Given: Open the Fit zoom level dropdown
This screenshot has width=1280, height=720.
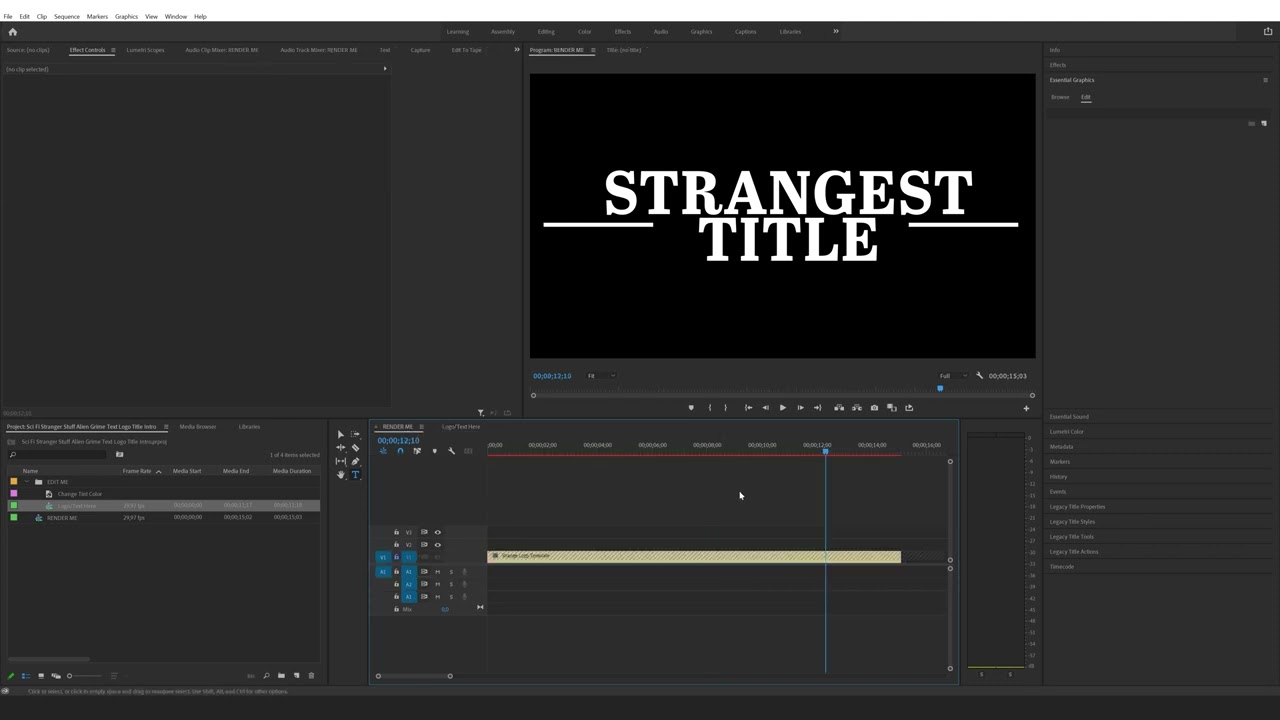Looking at the screenshot, I should tap(601, 376).
